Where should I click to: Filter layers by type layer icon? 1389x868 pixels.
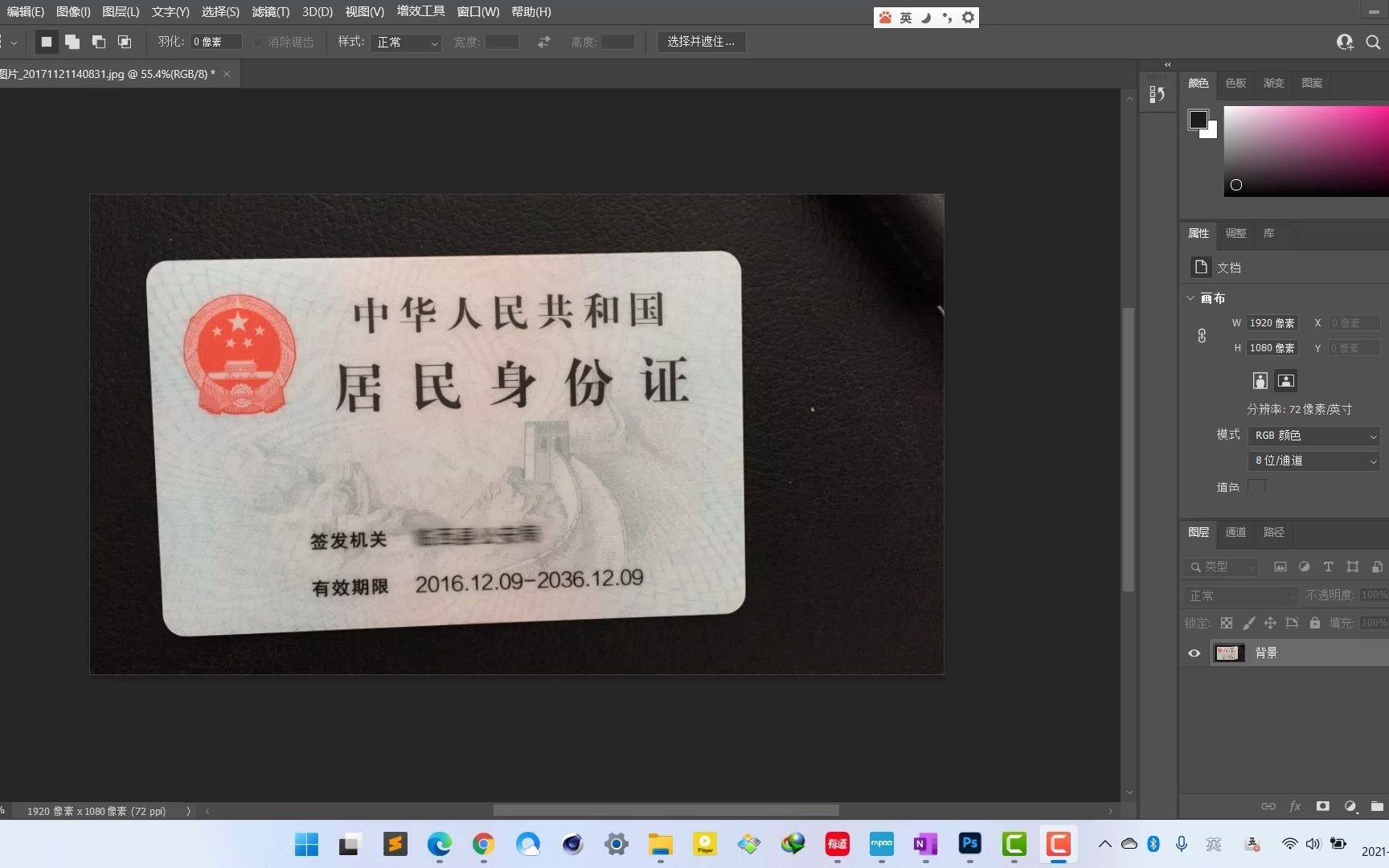1329,567
